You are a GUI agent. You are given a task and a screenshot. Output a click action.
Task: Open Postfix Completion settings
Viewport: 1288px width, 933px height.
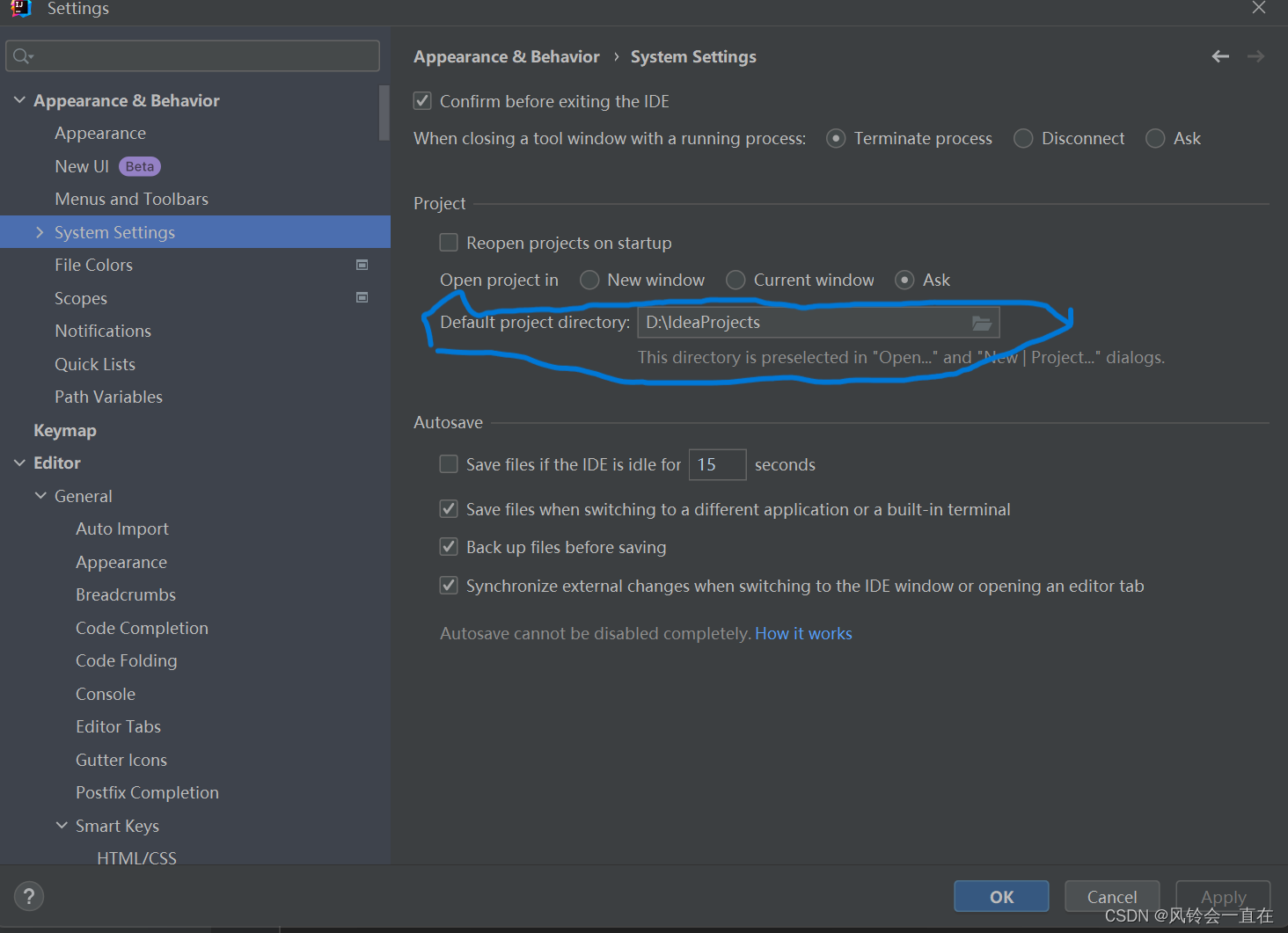tap(147, 792)
